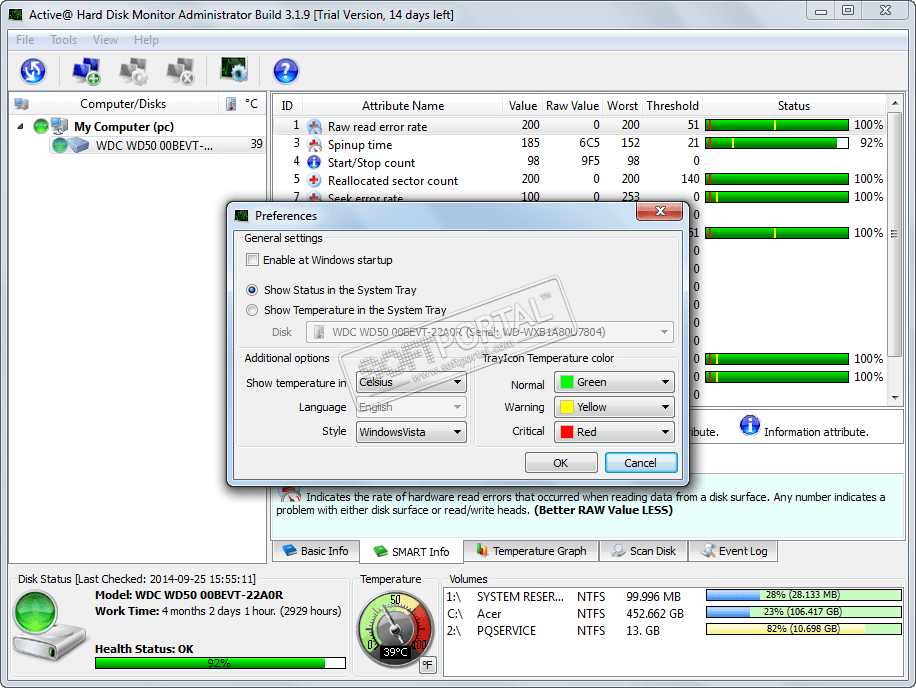Open the Normal color Green dropdown

coord(614,383)
